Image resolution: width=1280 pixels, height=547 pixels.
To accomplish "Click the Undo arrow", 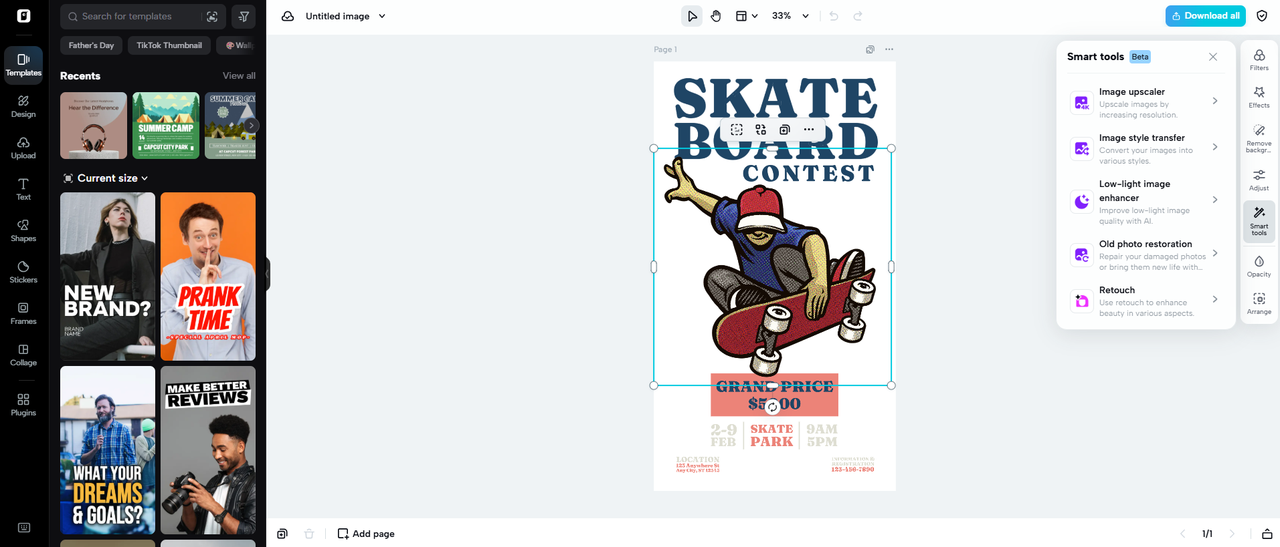I will tap(833, 16).
